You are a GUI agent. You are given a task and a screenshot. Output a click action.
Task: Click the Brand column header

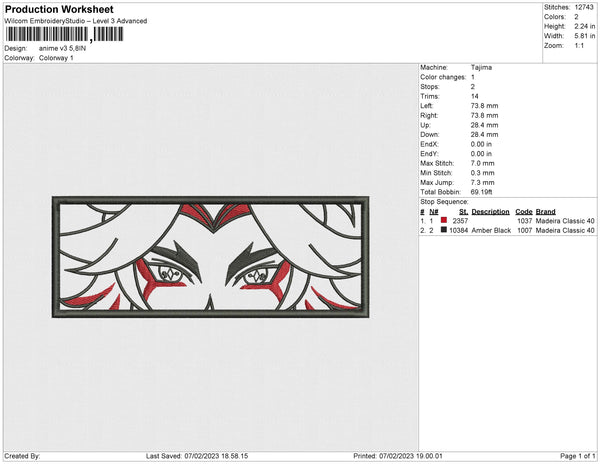tap(545, 212)
